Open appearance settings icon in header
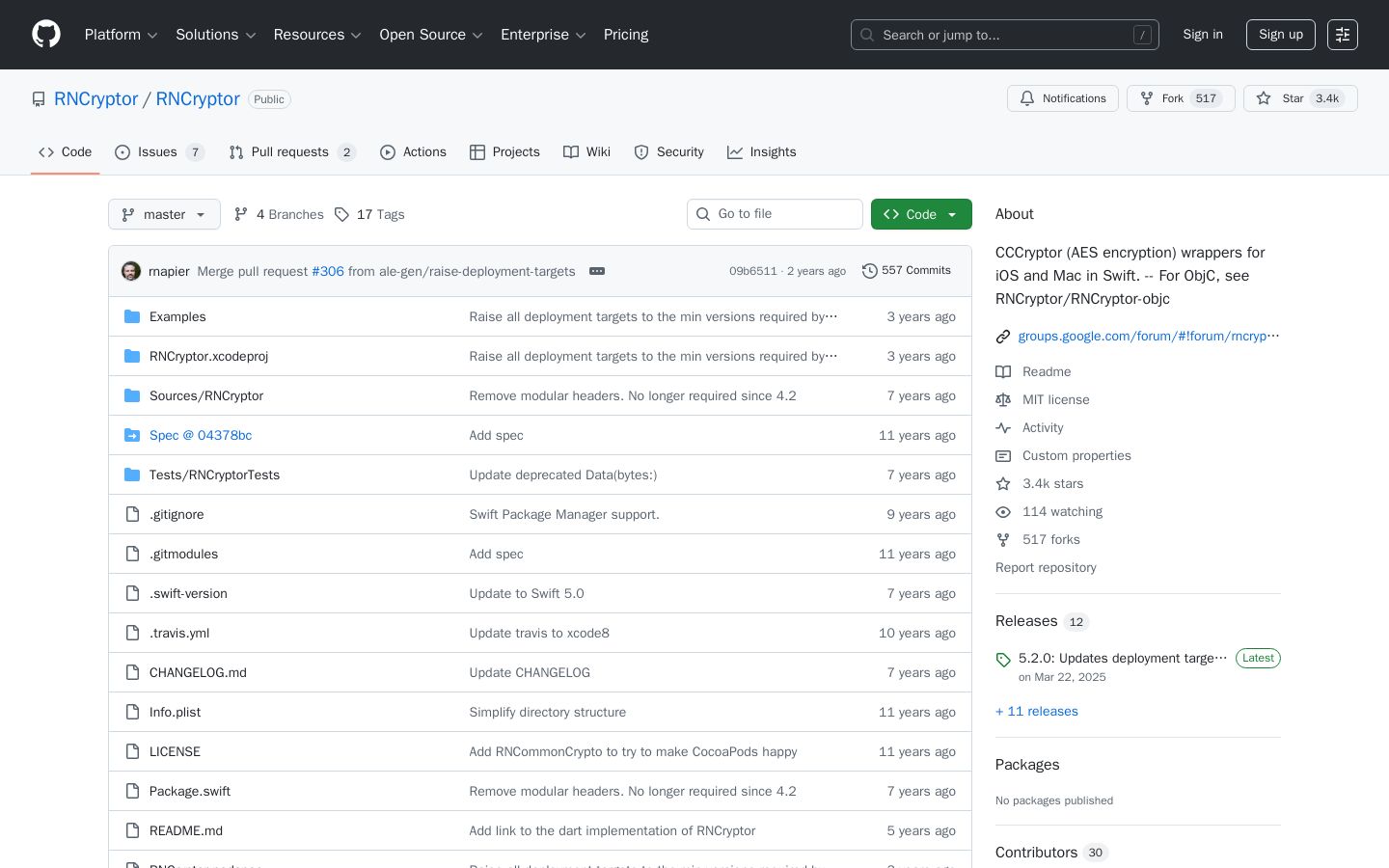1389x868 pixels. click(x=1343, y=35)
